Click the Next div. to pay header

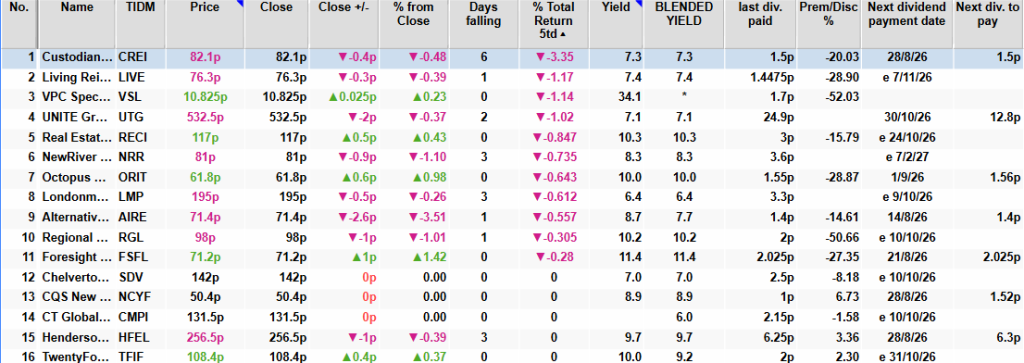tap(987, 14)
